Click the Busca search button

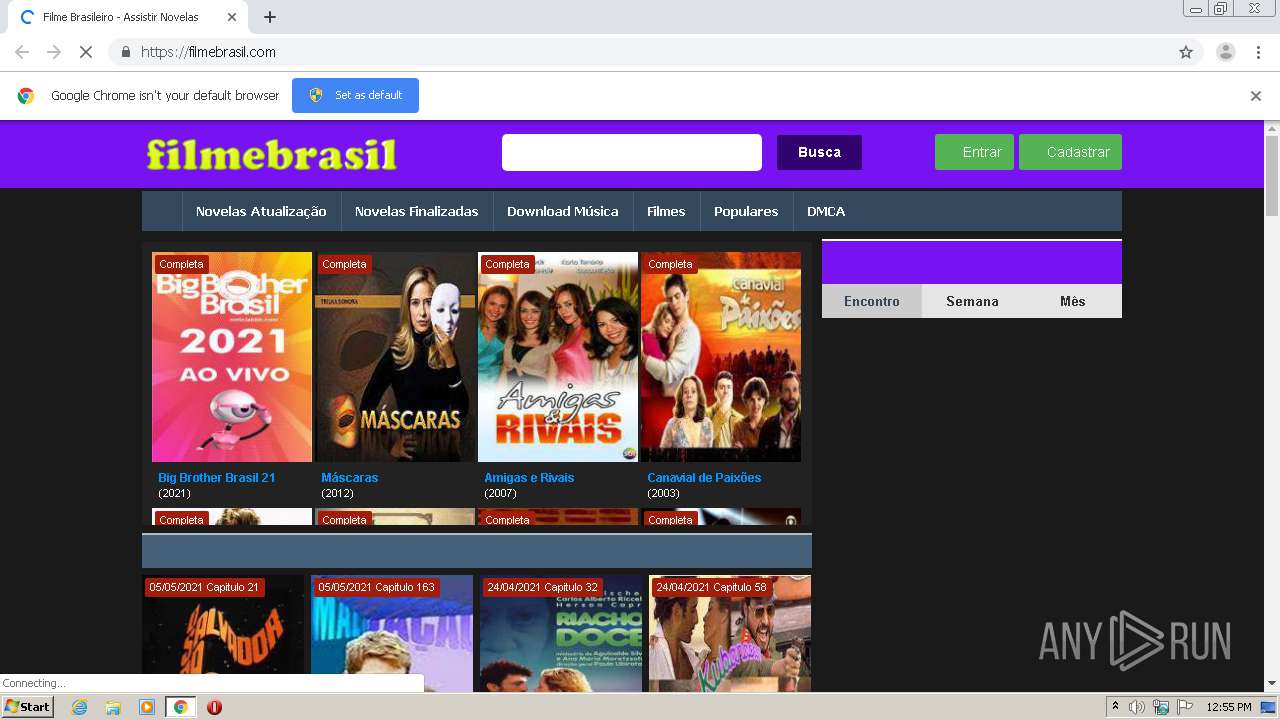pos(819,152)
